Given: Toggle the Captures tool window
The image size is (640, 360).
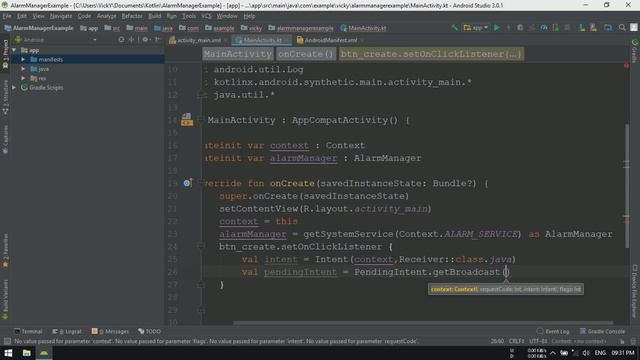Looking at the screenshot, I should 5,139.
